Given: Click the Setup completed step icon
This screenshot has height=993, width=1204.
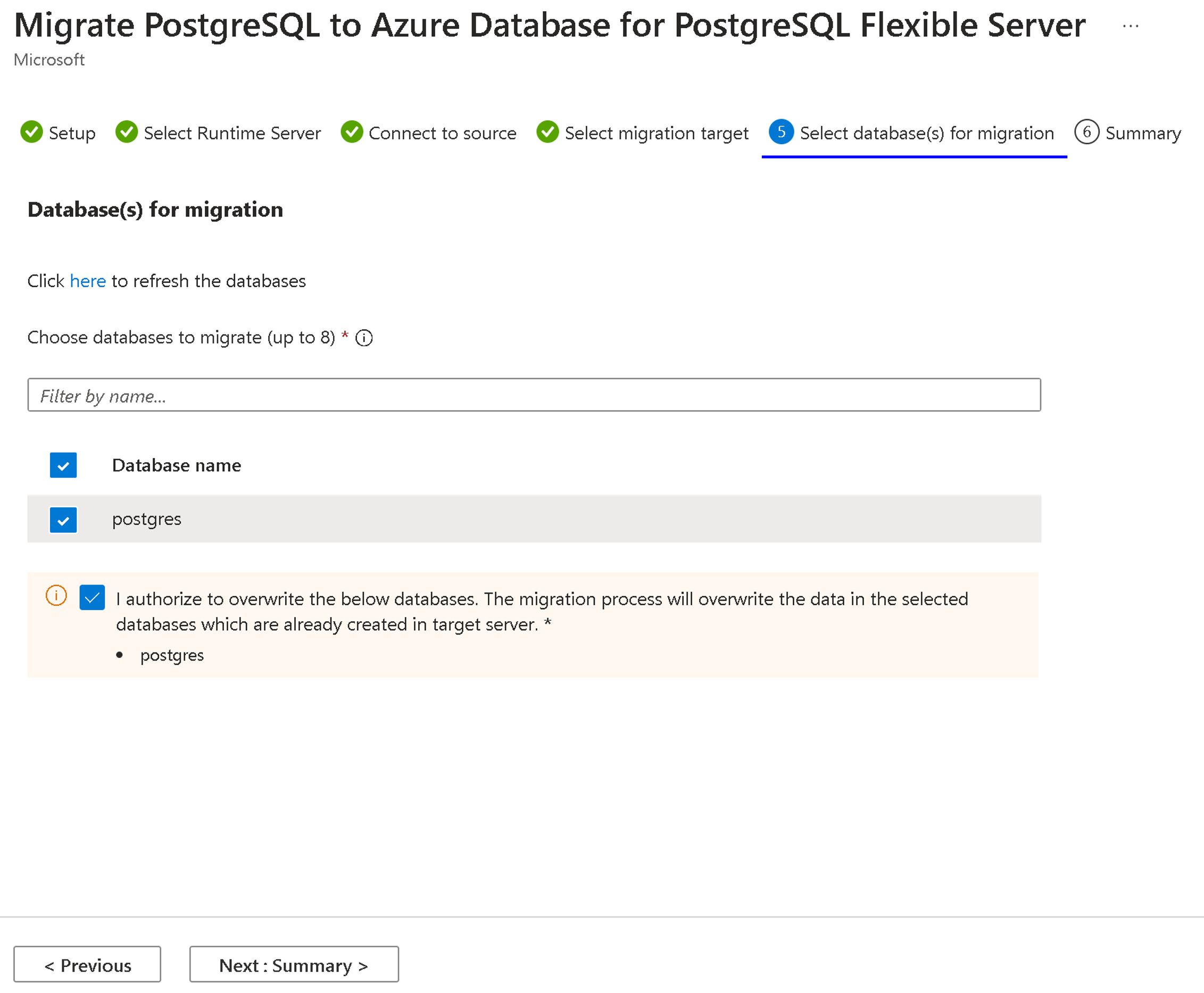Looking at the screenshot, I should [30, 132].
